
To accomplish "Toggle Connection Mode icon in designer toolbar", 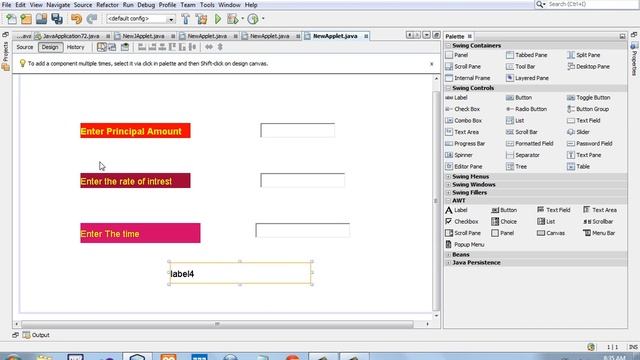I will (112, 47).
